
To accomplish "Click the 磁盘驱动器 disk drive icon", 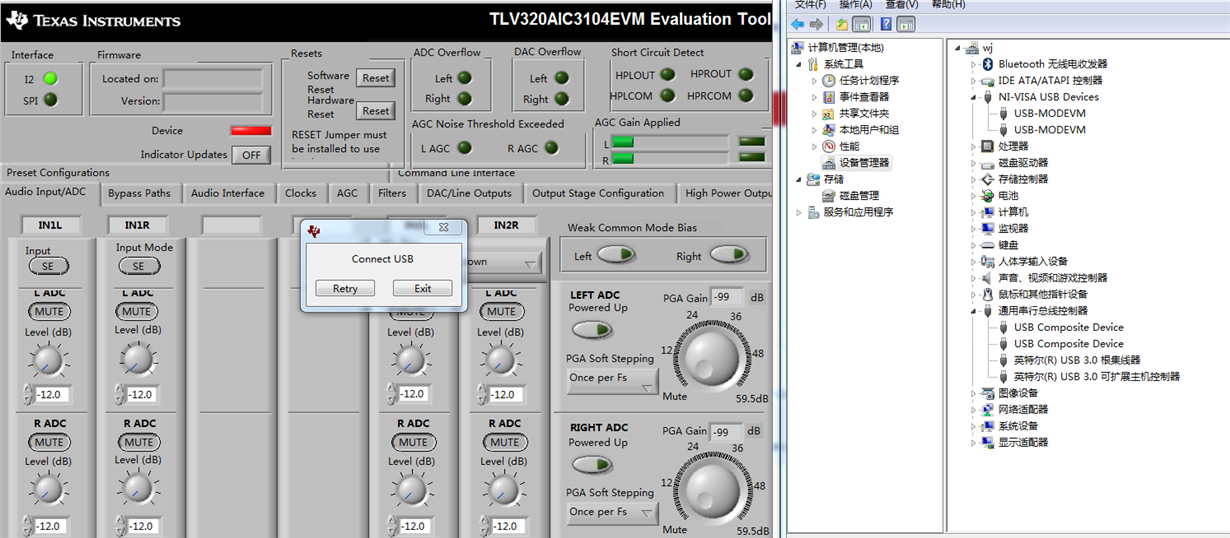I will tap(988, 163).
